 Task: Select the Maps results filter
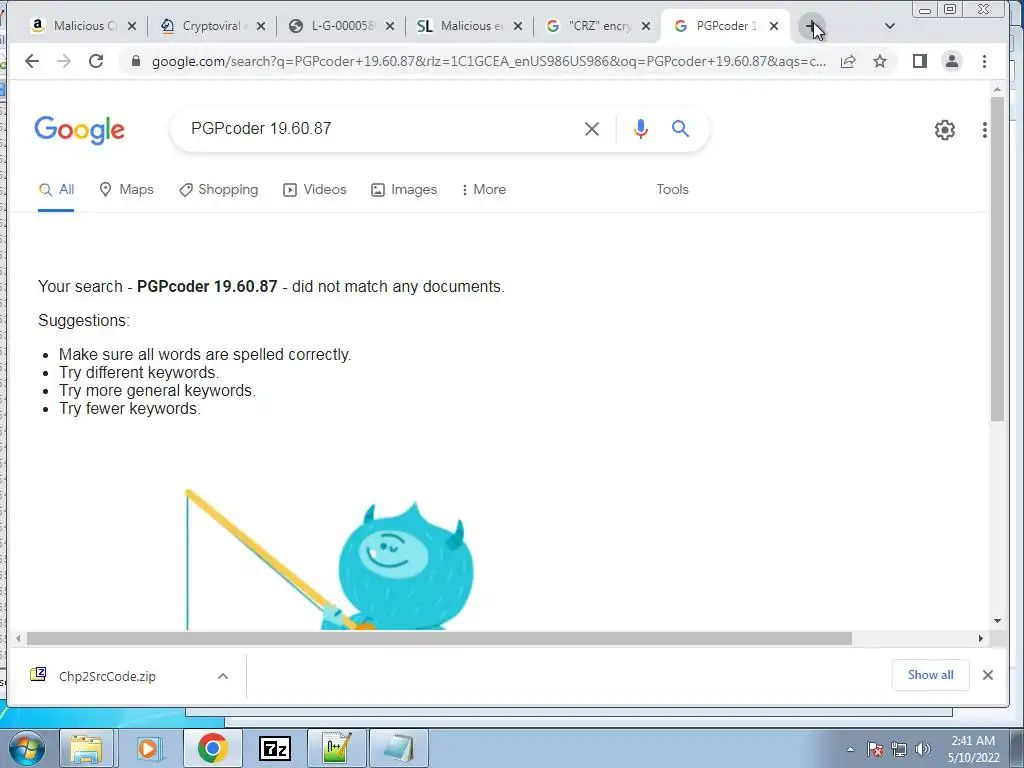(126, 189)
